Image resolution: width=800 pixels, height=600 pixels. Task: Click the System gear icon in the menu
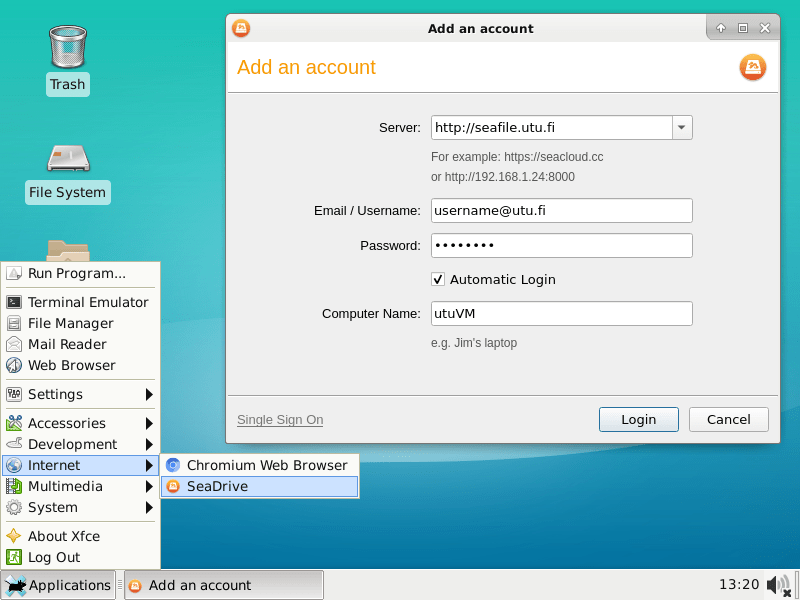click(x=14, y=507)
